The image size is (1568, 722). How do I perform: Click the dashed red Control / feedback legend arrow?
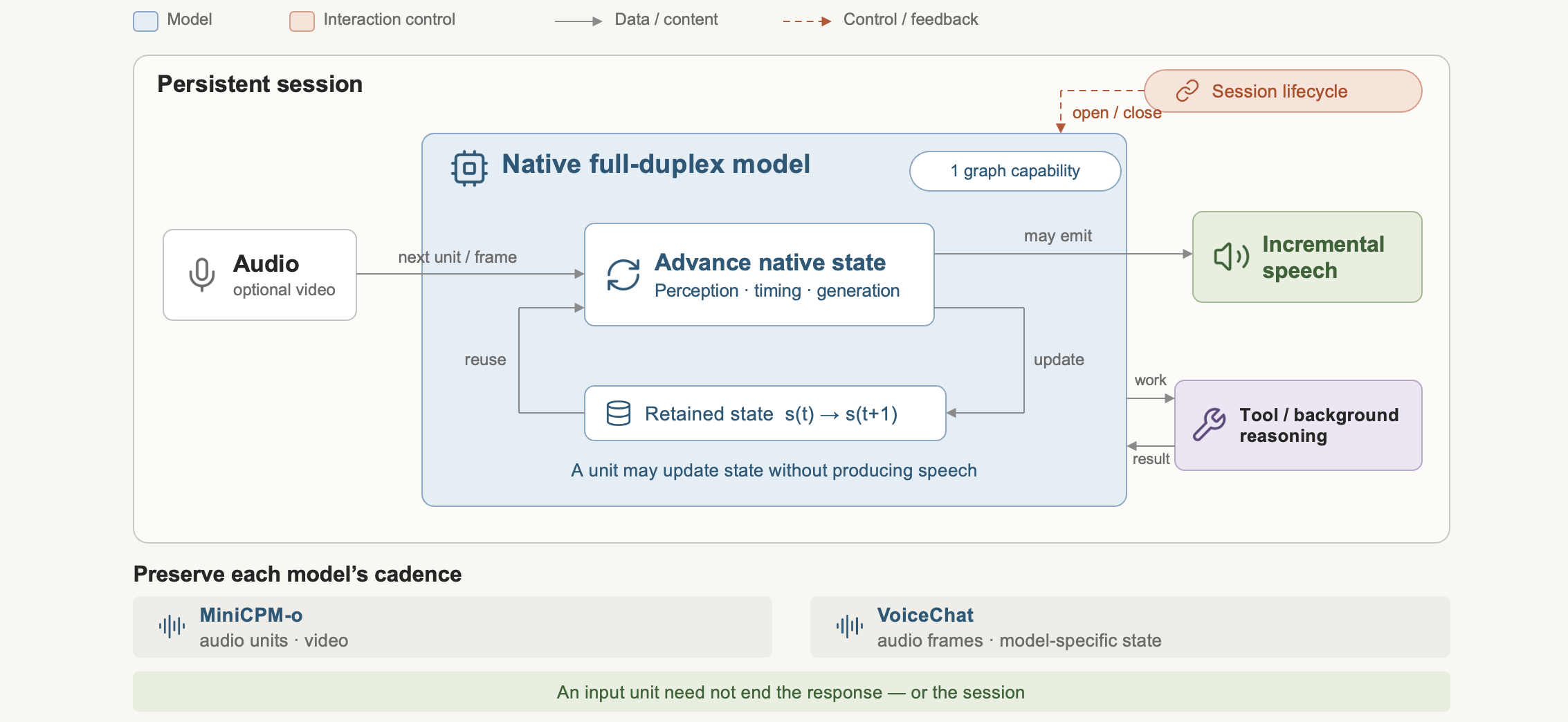[807, 21]
